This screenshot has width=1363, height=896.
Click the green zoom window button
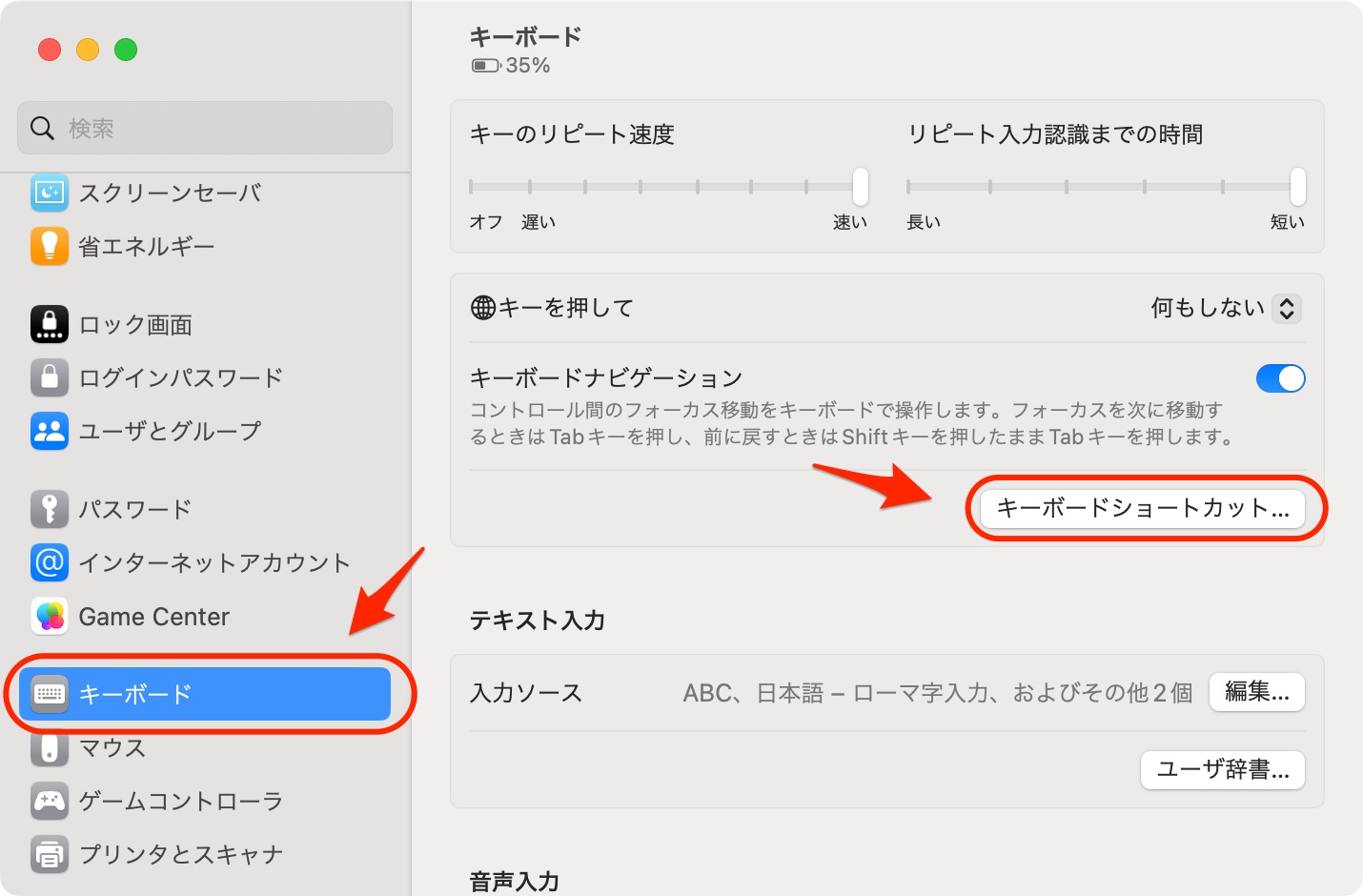[x=126, y=50]
